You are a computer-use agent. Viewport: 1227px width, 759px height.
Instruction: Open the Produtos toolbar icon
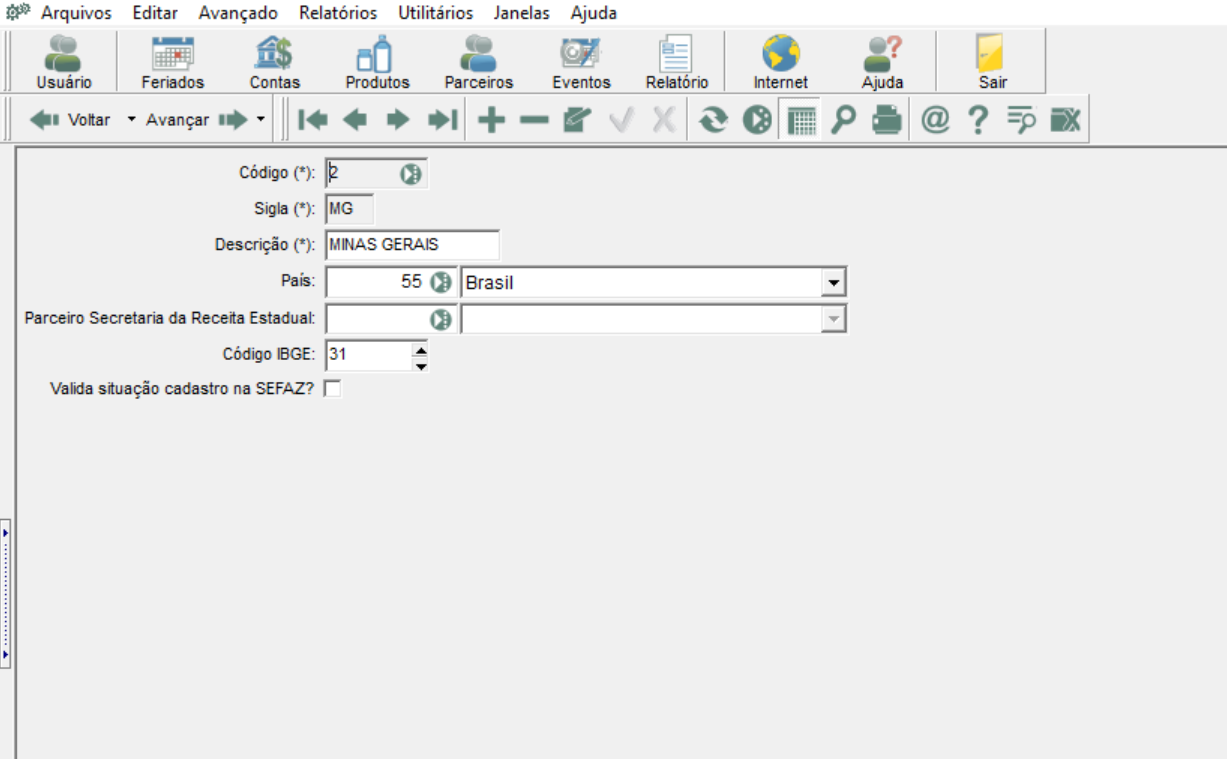coord(377,62)
